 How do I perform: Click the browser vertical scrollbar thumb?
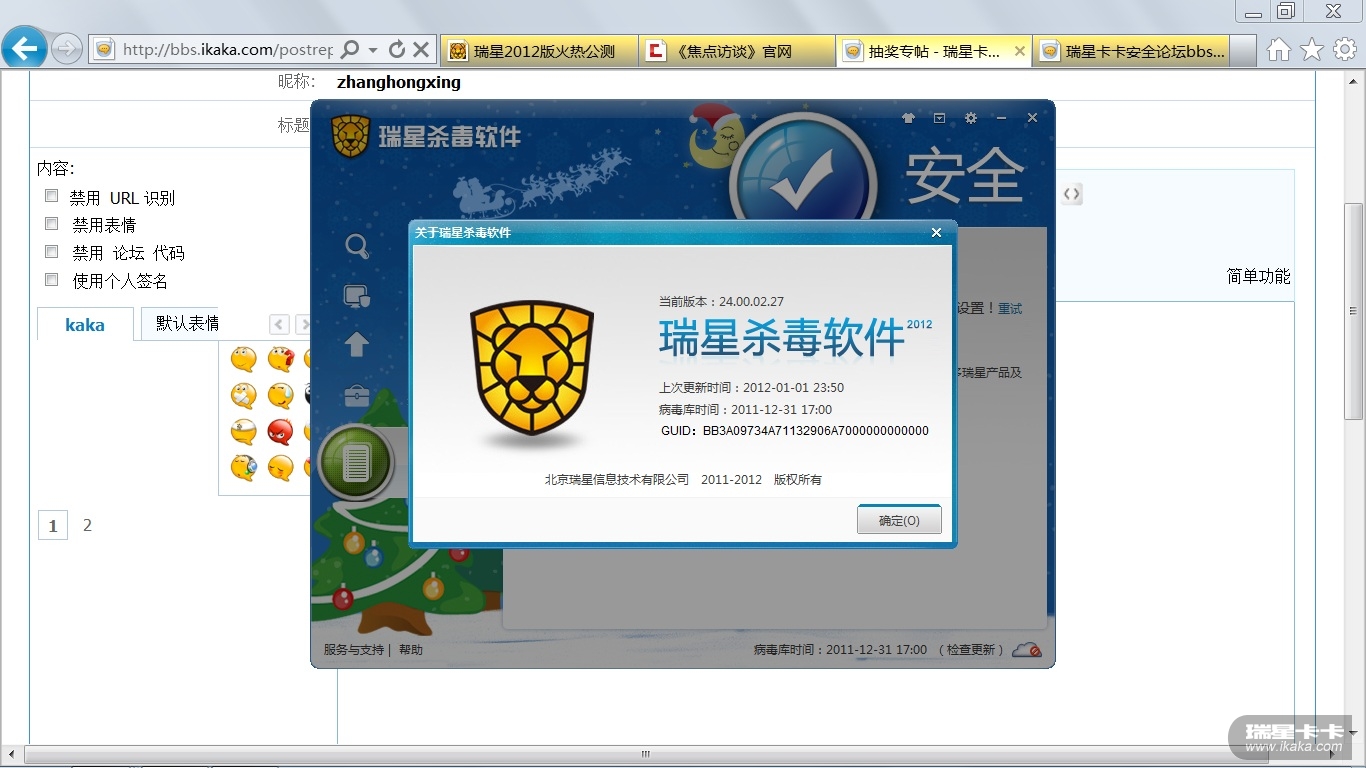(1353, 310)
